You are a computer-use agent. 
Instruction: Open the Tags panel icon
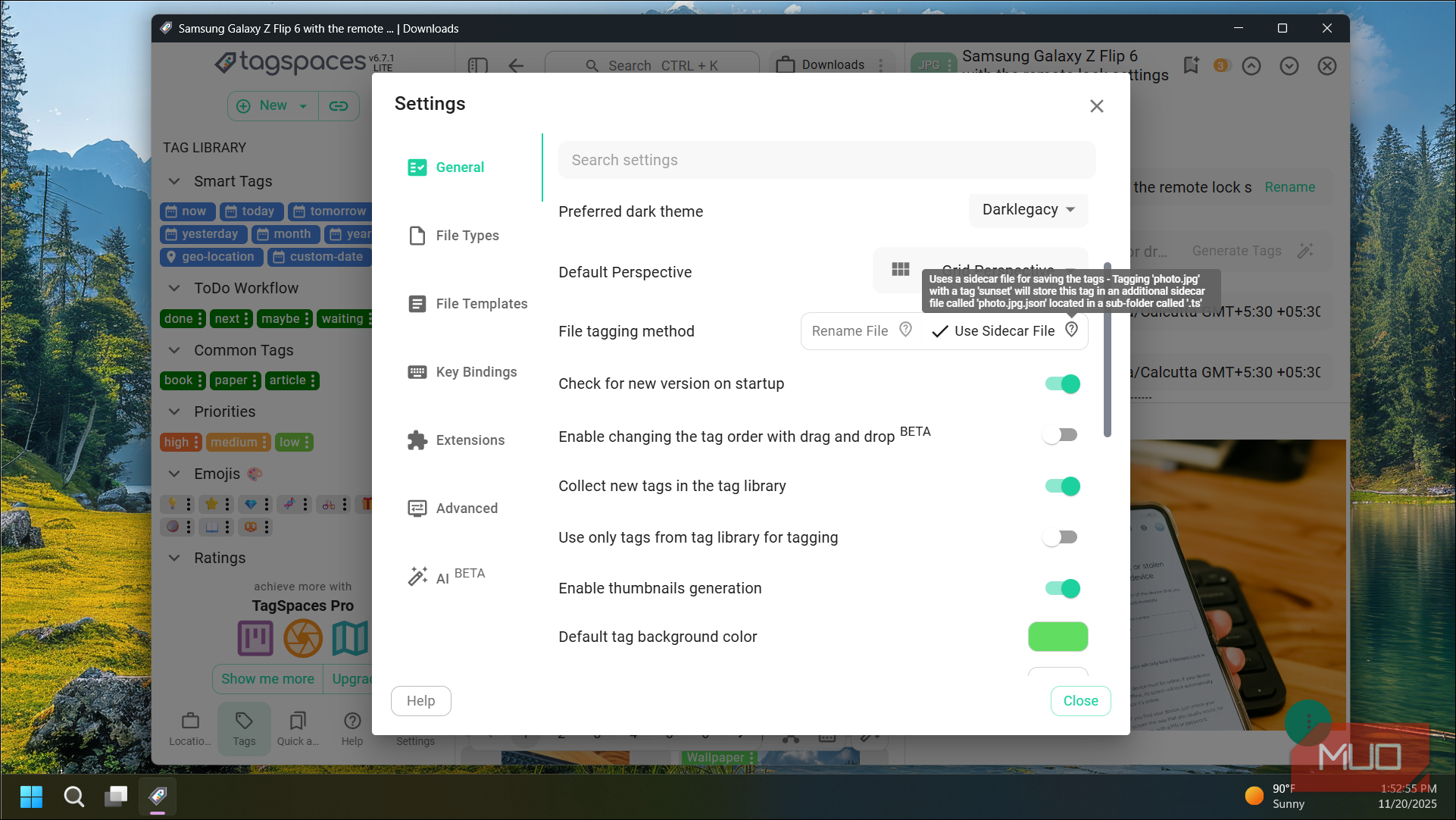[x=244, y=728]
